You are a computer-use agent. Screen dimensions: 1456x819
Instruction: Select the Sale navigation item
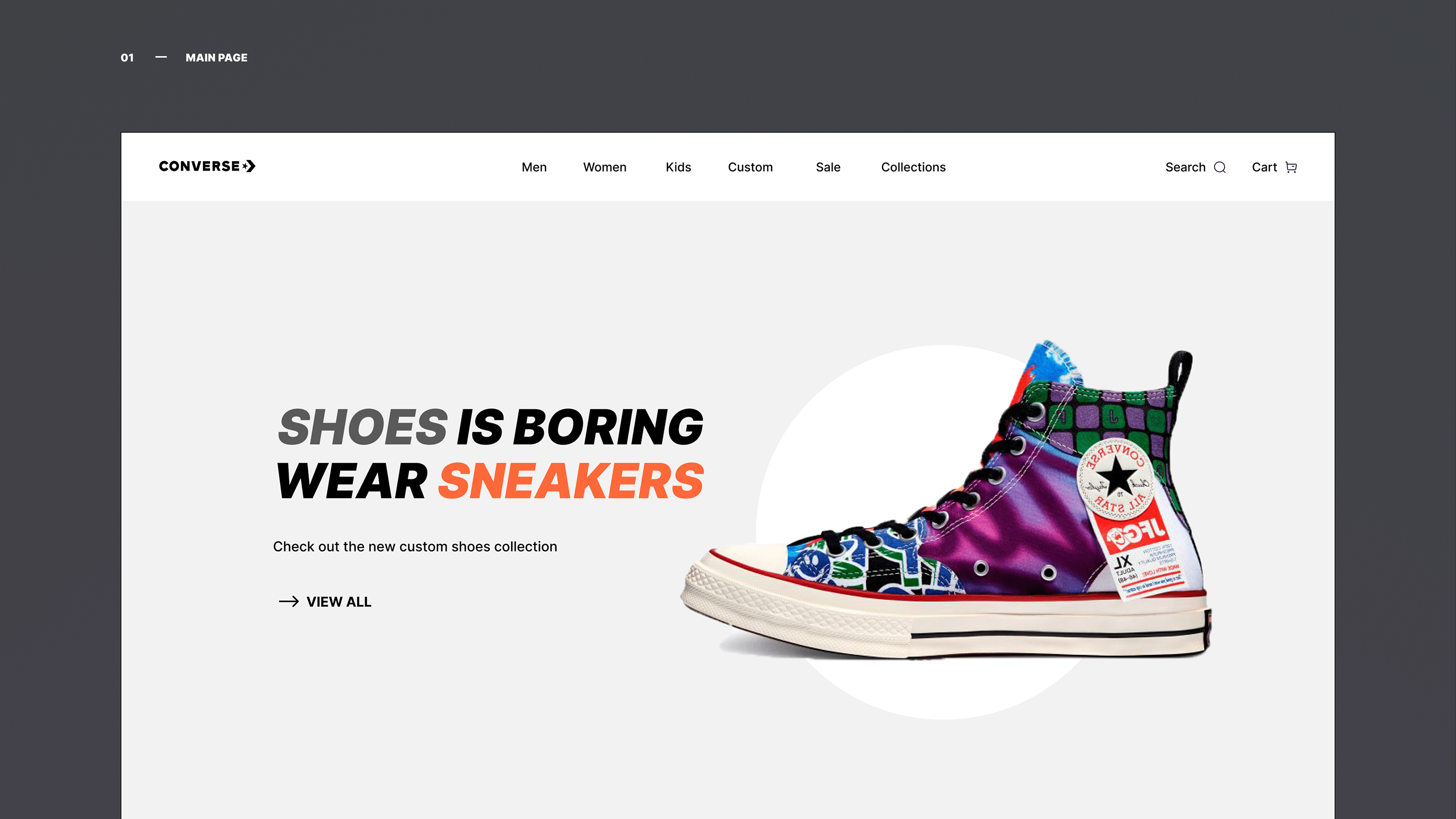click(x=828, y=167)
